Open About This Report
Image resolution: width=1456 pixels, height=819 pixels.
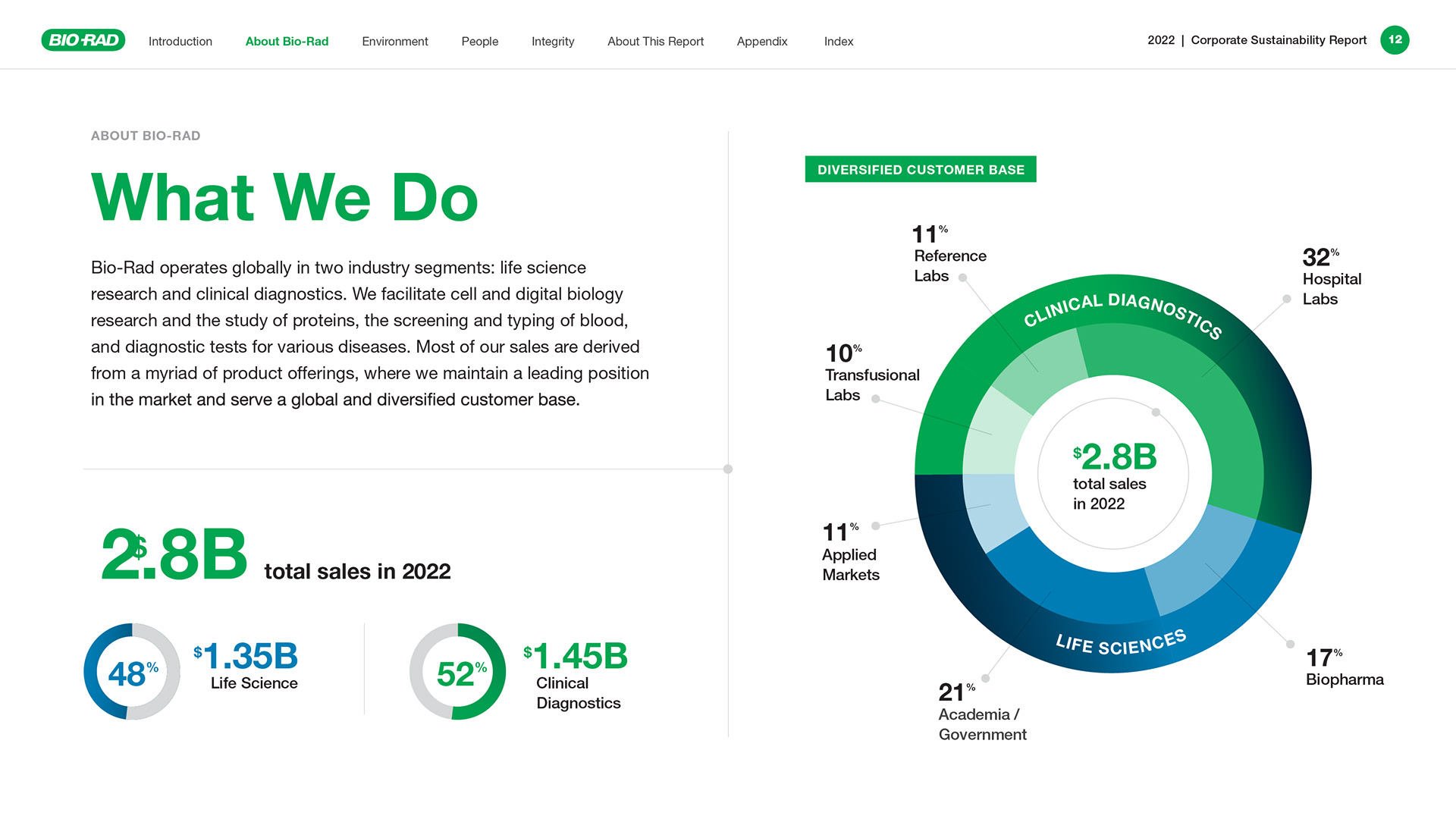coord(655,42)
